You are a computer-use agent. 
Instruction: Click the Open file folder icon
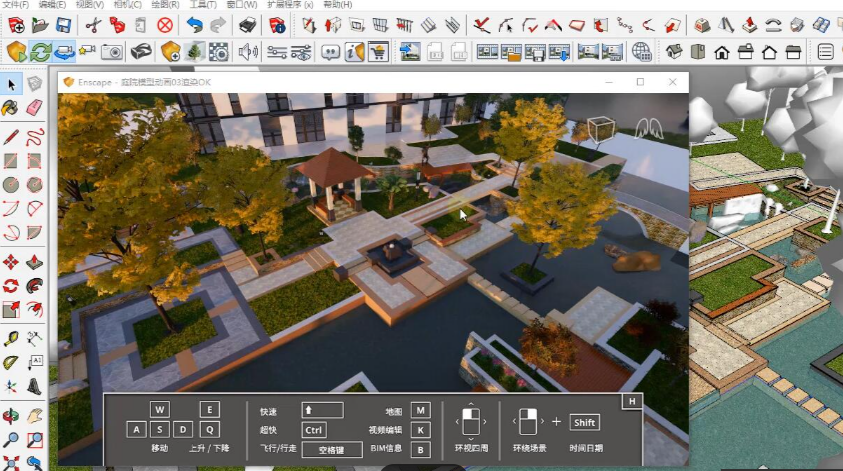point(40,25)
